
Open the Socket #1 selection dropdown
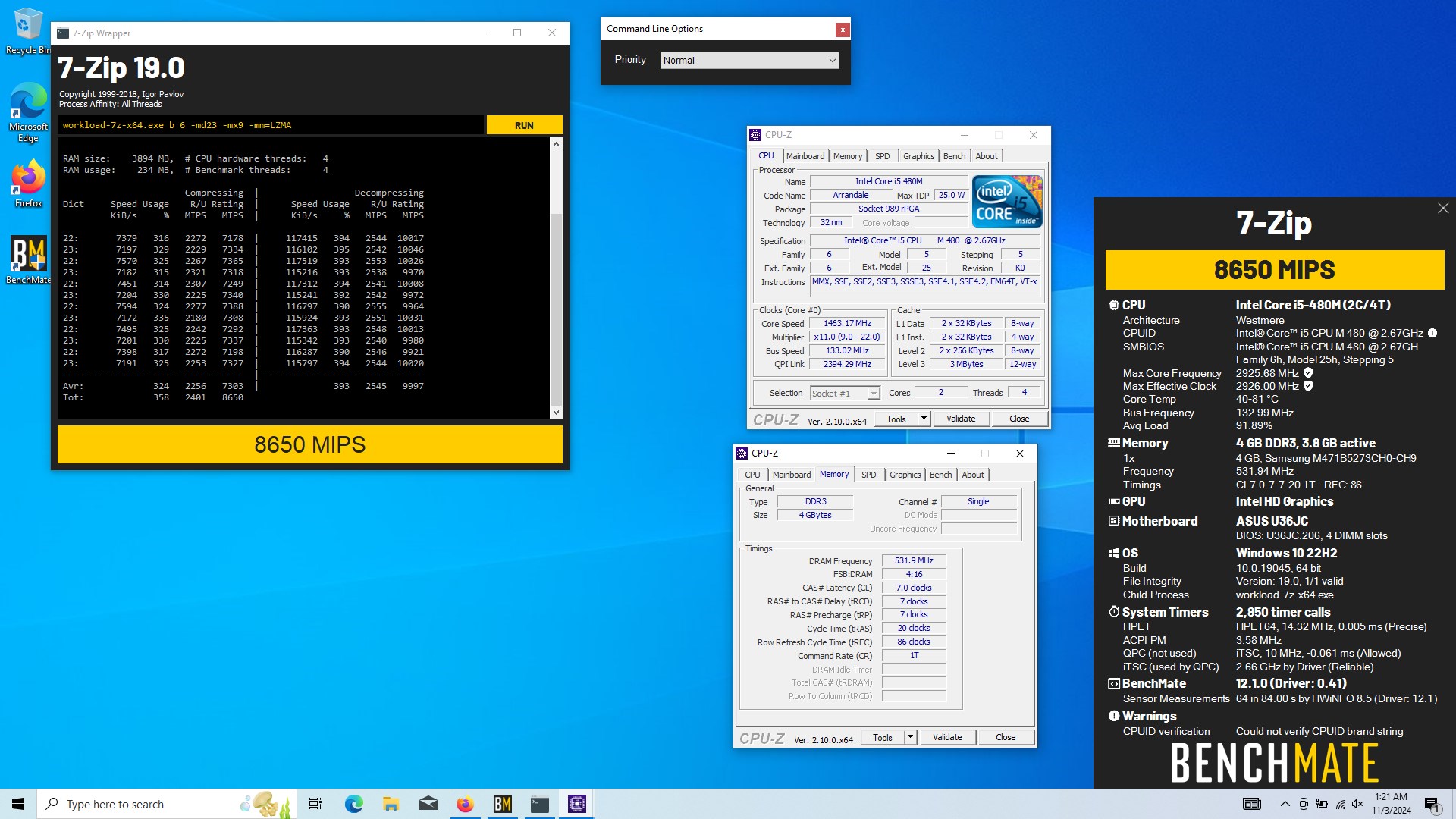click(845, 393)
